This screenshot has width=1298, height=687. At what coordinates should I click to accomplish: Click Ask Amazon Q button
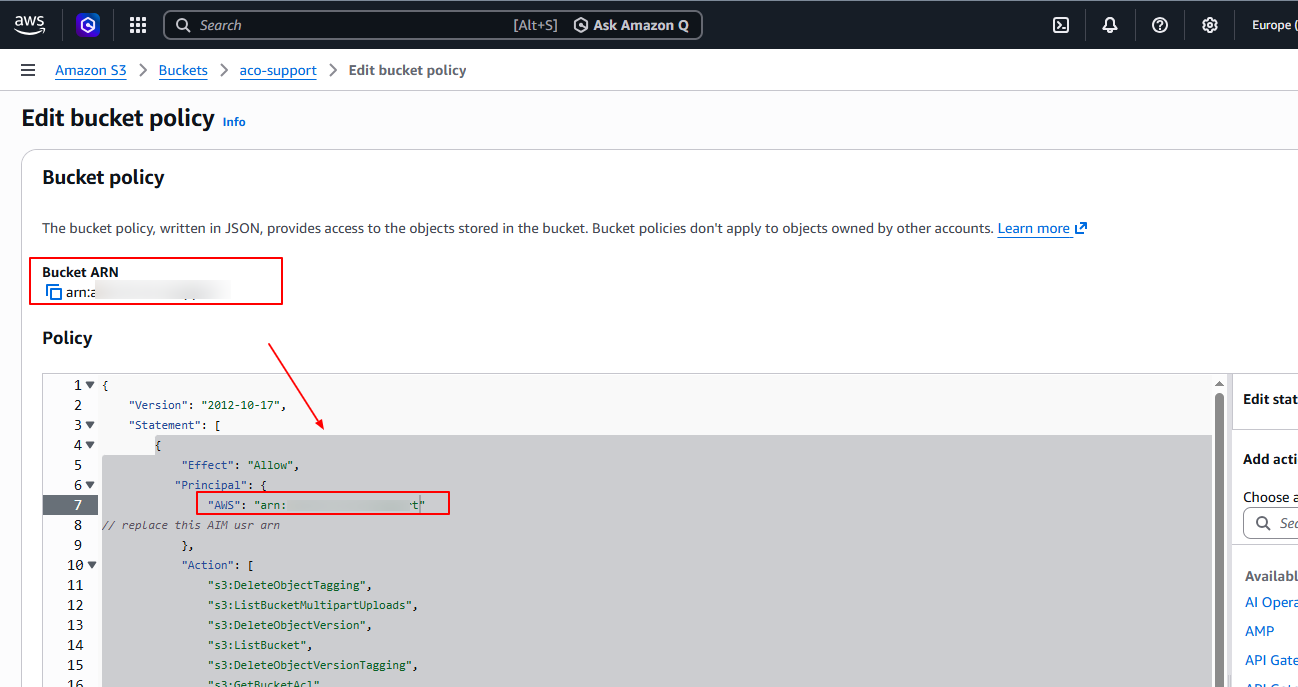[x=631, y=25]
